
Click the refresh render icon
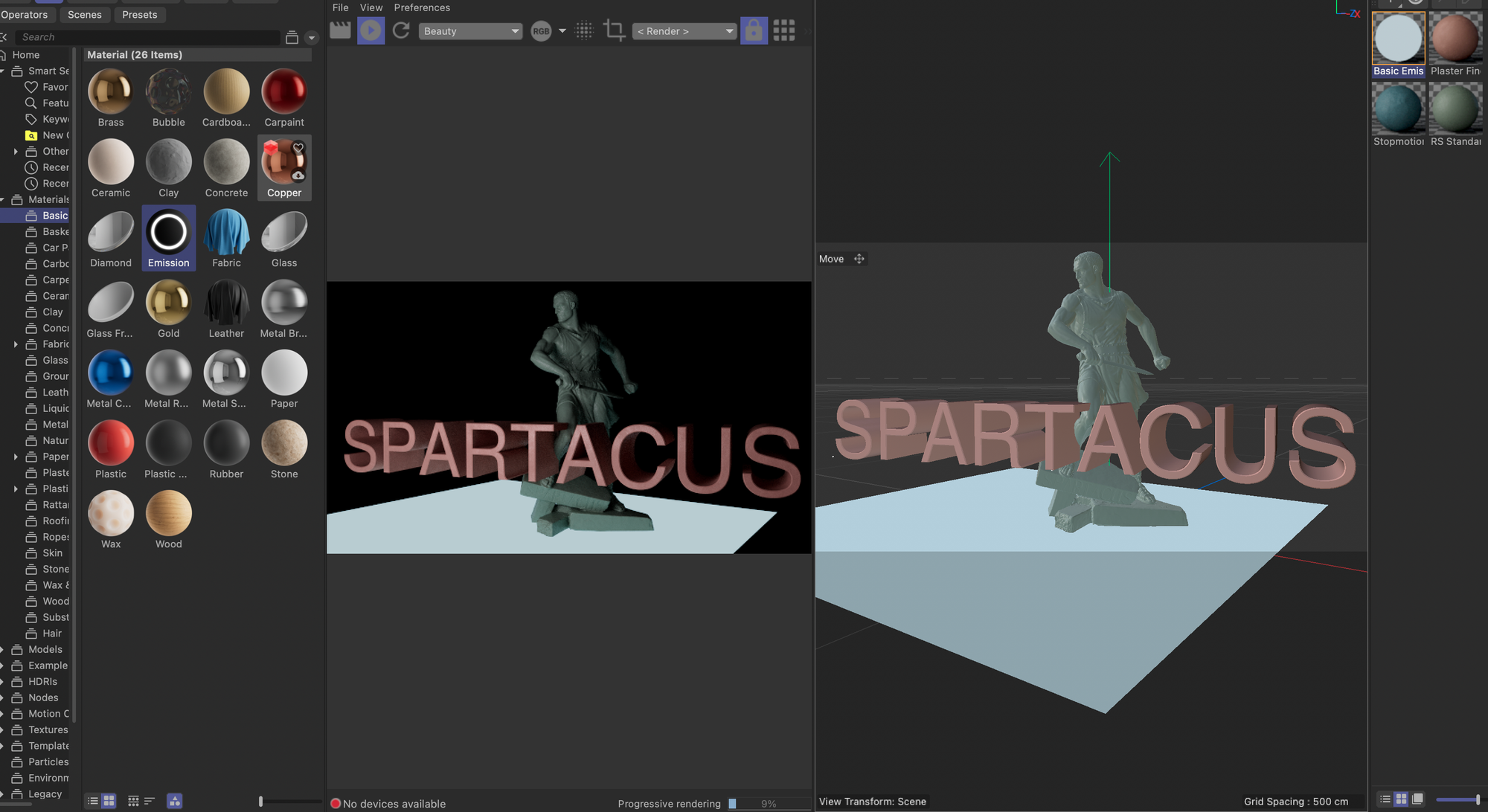click(x=401, y=30)
